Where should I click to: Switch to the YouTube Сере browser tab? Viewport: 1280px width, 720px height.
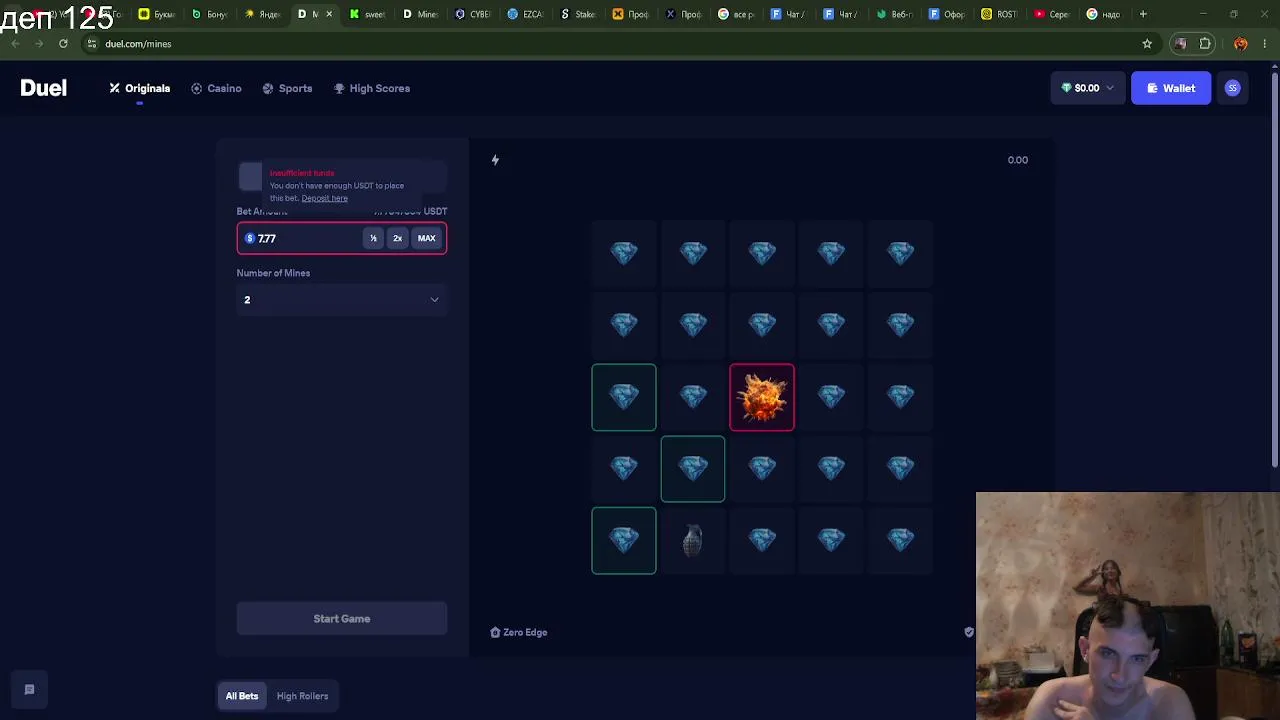point(1052,14)
